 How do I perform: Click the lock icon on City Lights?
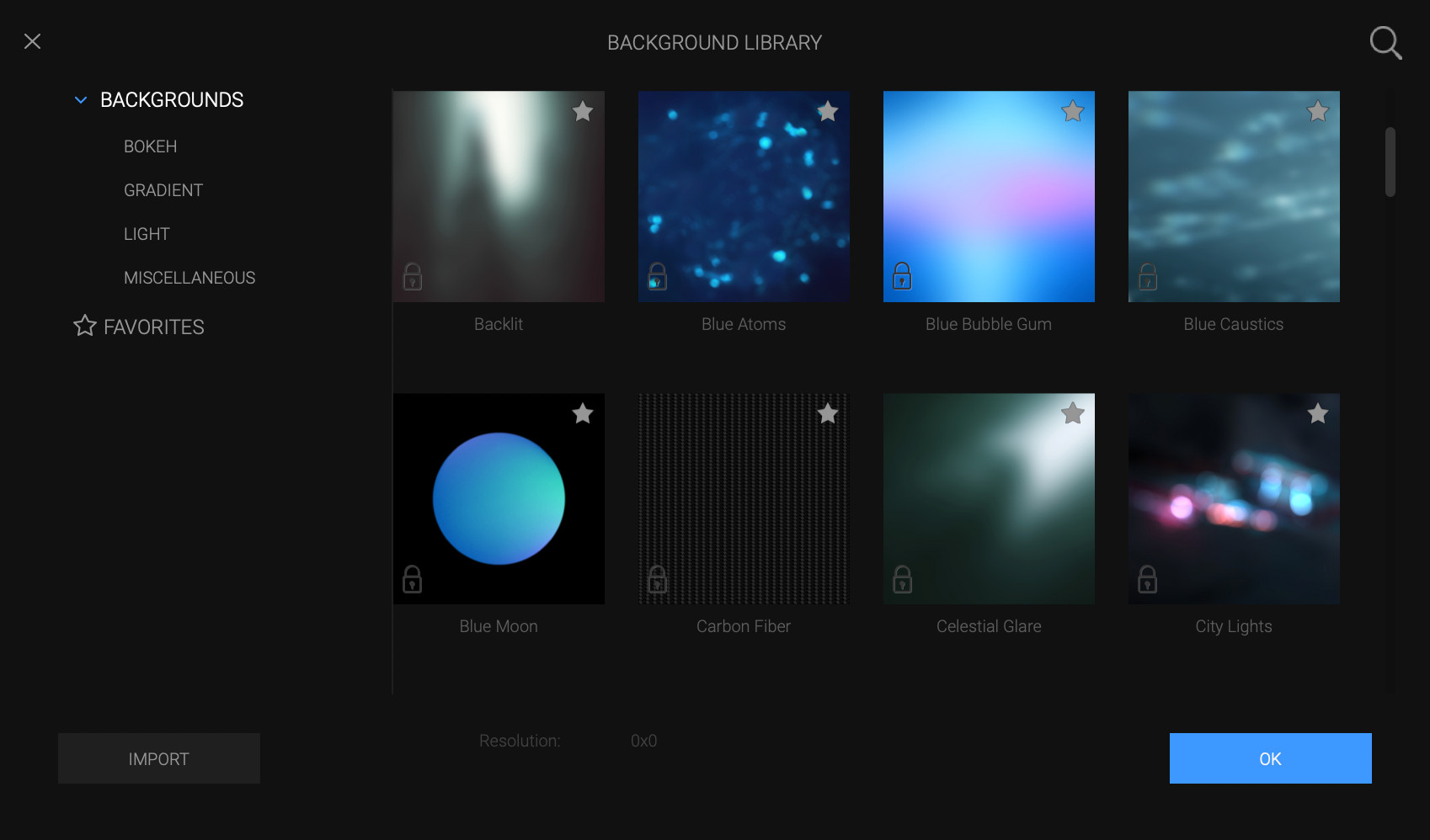point(1148,579)
